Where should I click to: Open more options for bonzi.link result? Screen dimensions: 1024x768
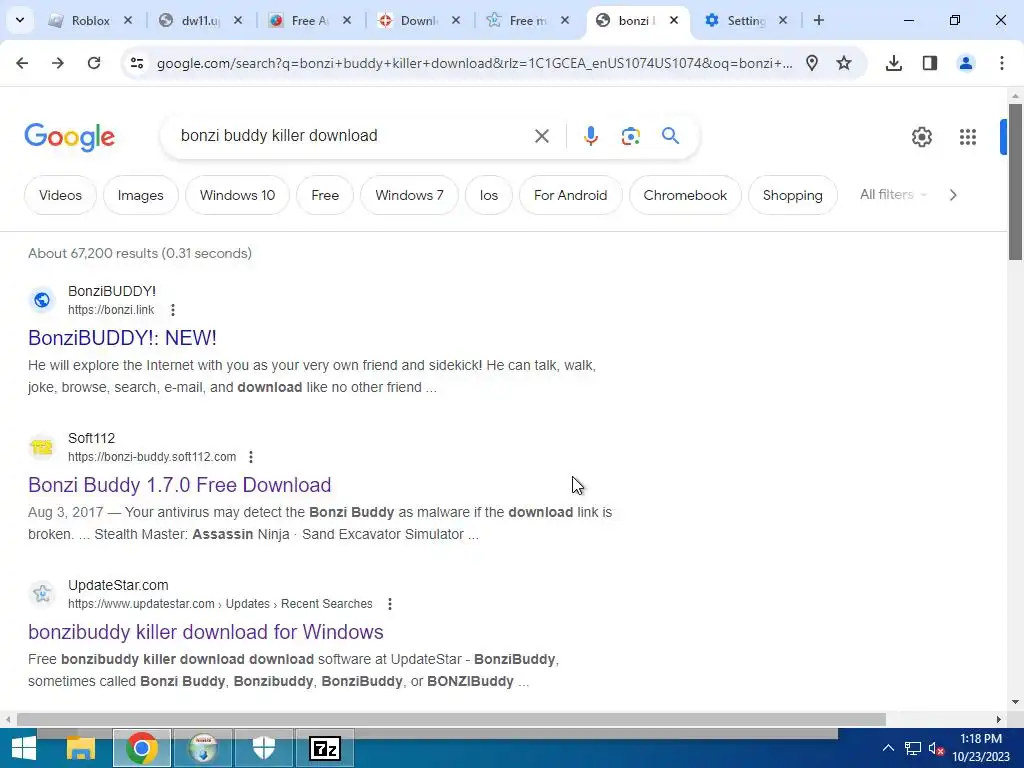pos(172,310)
